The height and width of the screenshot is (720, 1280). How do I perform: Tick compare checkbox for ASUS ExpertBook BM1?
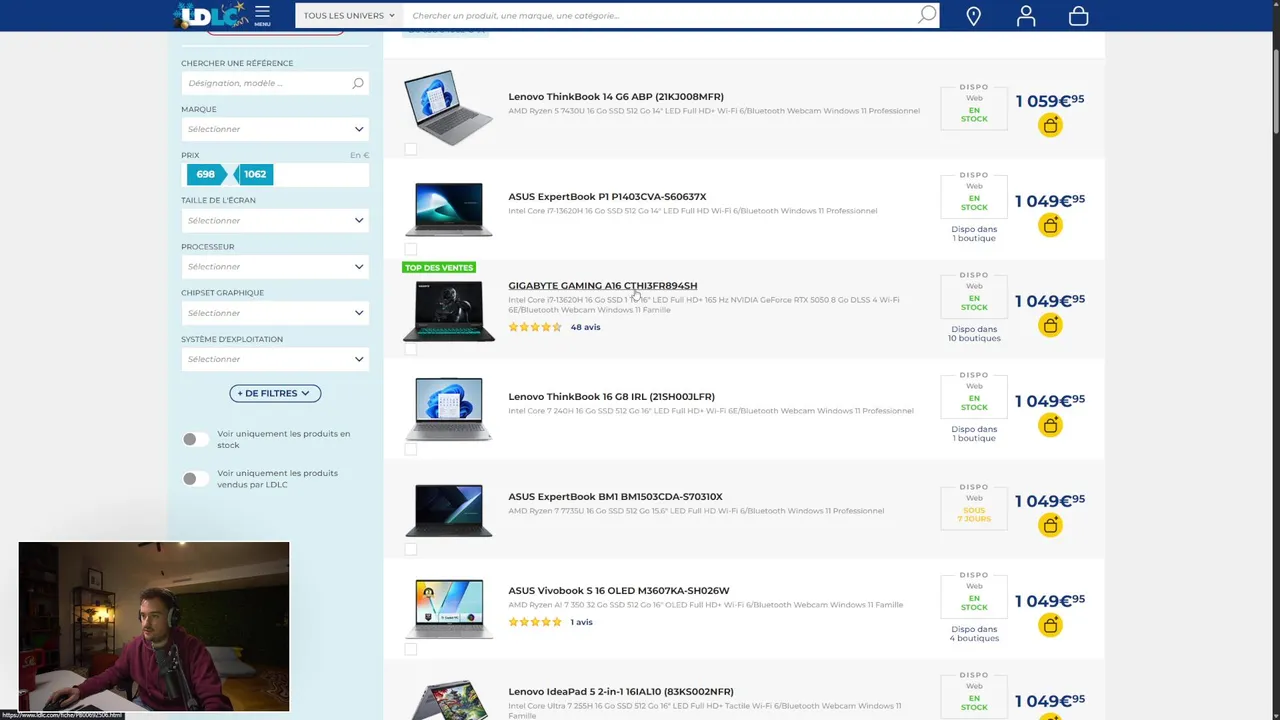pos(410,549)
